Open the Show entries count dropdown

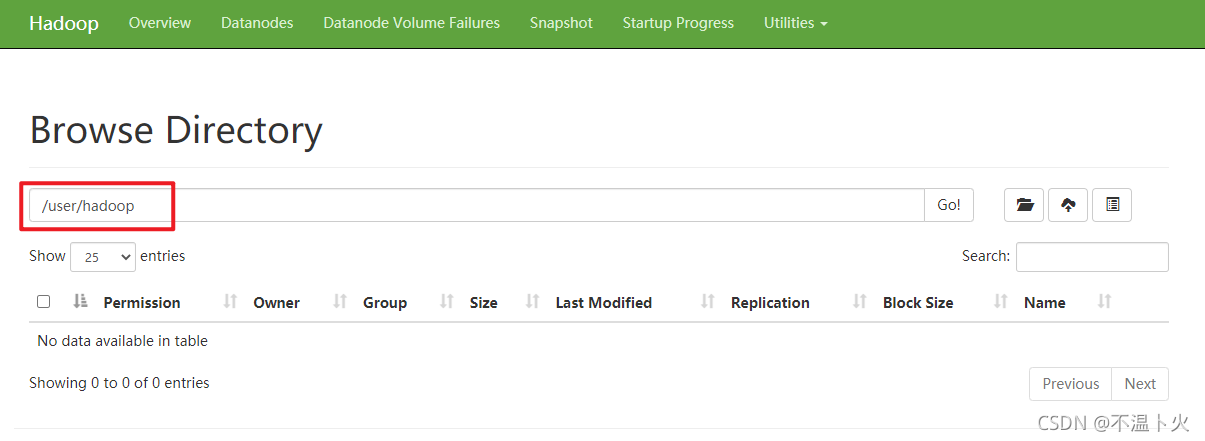coord(103,257)
